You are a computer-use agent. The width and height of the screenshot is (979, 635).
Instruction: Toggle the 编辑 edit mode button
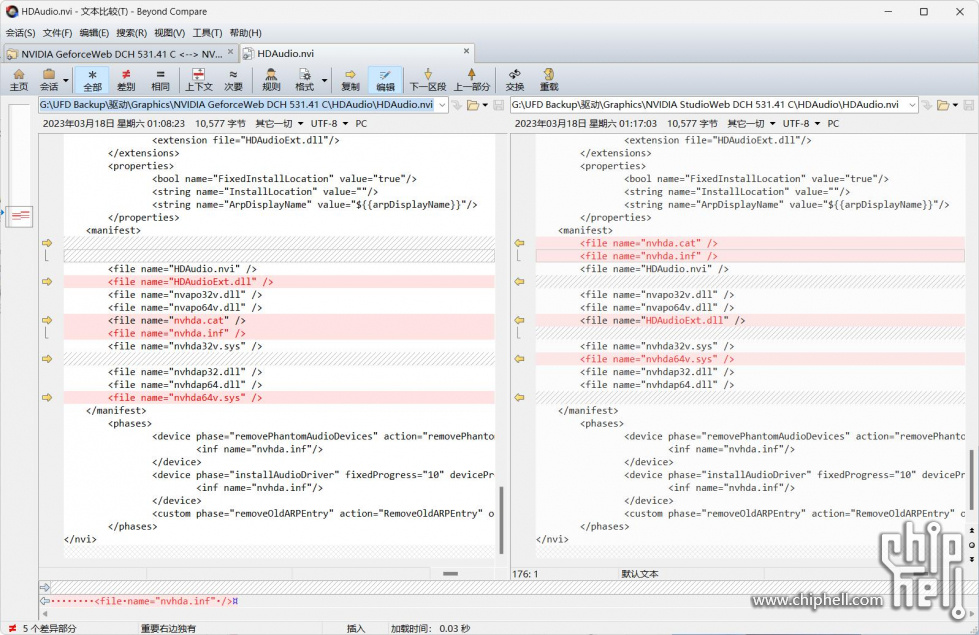(x=385, y=80)
